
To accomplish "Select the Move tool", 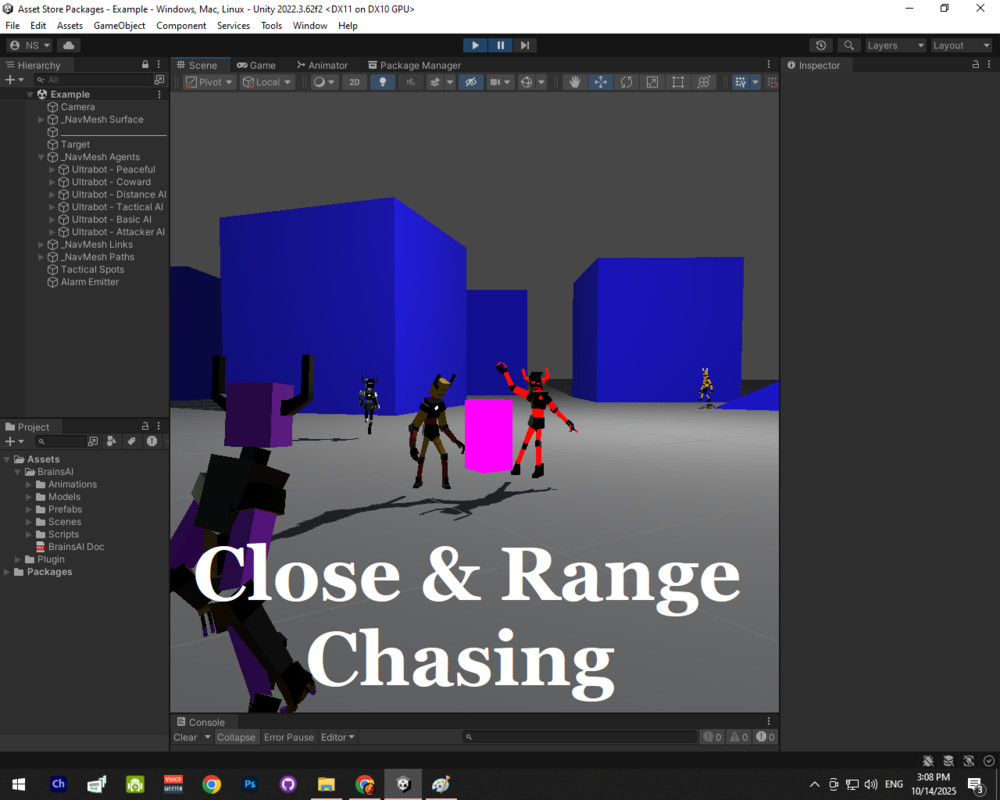I will (600, 82).
